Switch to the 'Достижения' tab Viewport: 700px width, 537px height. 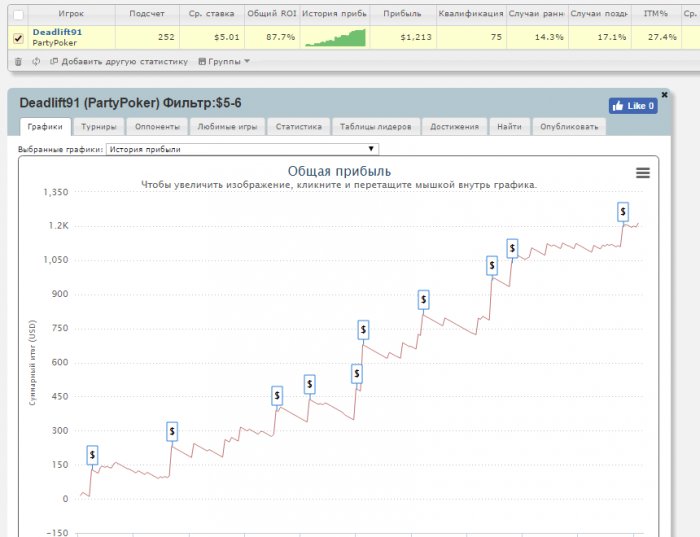pos(454,127)
